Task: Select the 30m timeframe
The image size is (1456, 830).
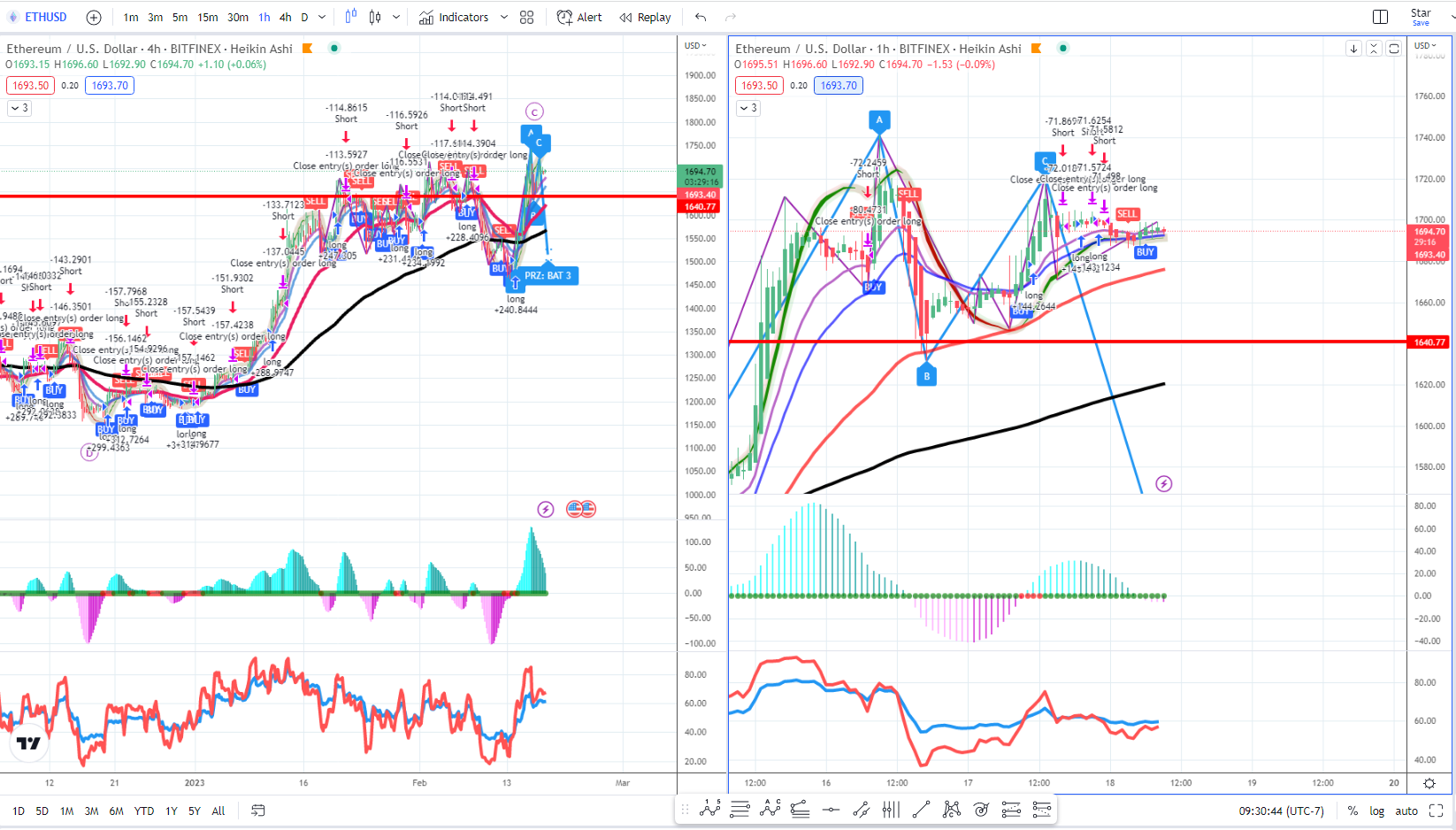Action: coord(238,17)
